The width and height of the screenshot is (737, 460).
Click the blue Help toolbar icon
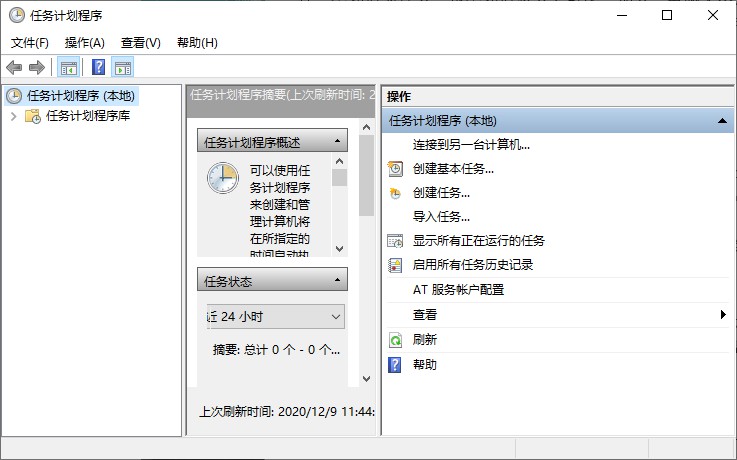(x=98, y=67)
